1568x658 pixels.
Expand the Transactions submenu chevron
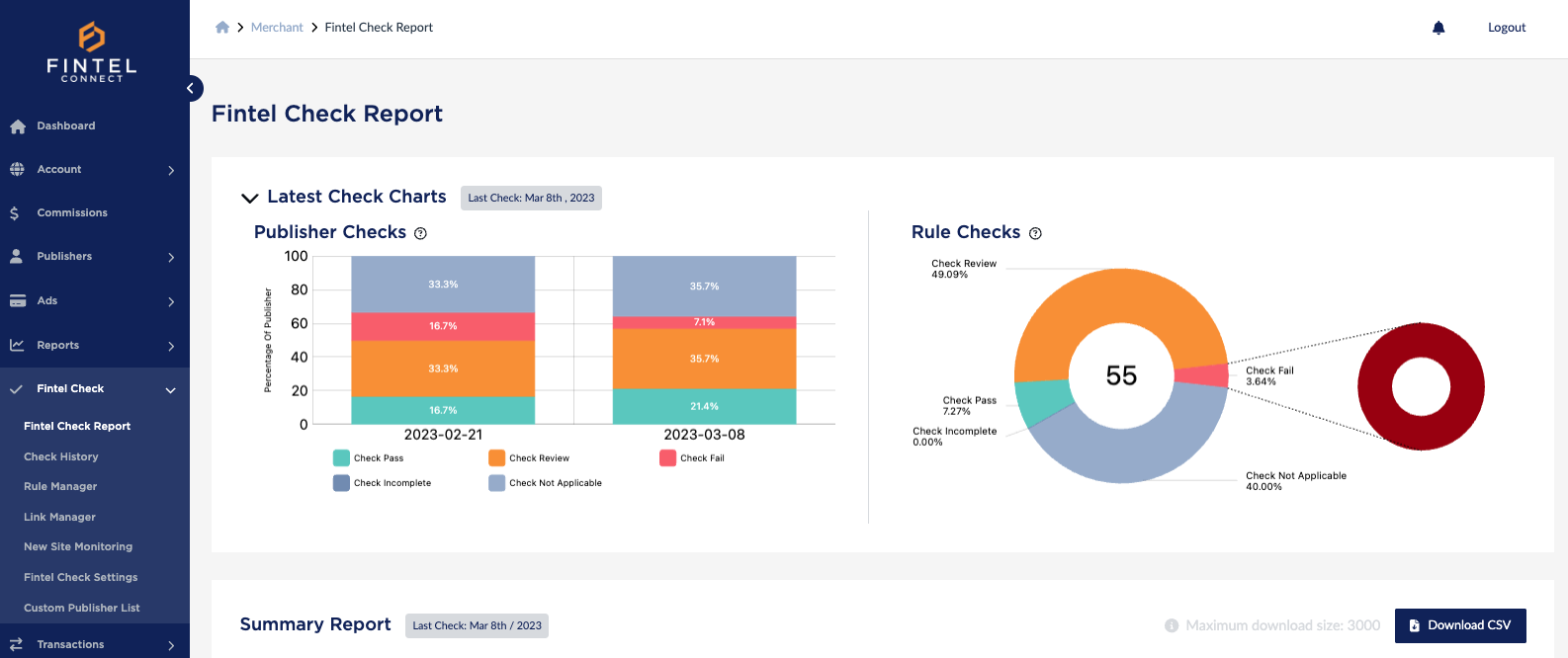(171, 646)
